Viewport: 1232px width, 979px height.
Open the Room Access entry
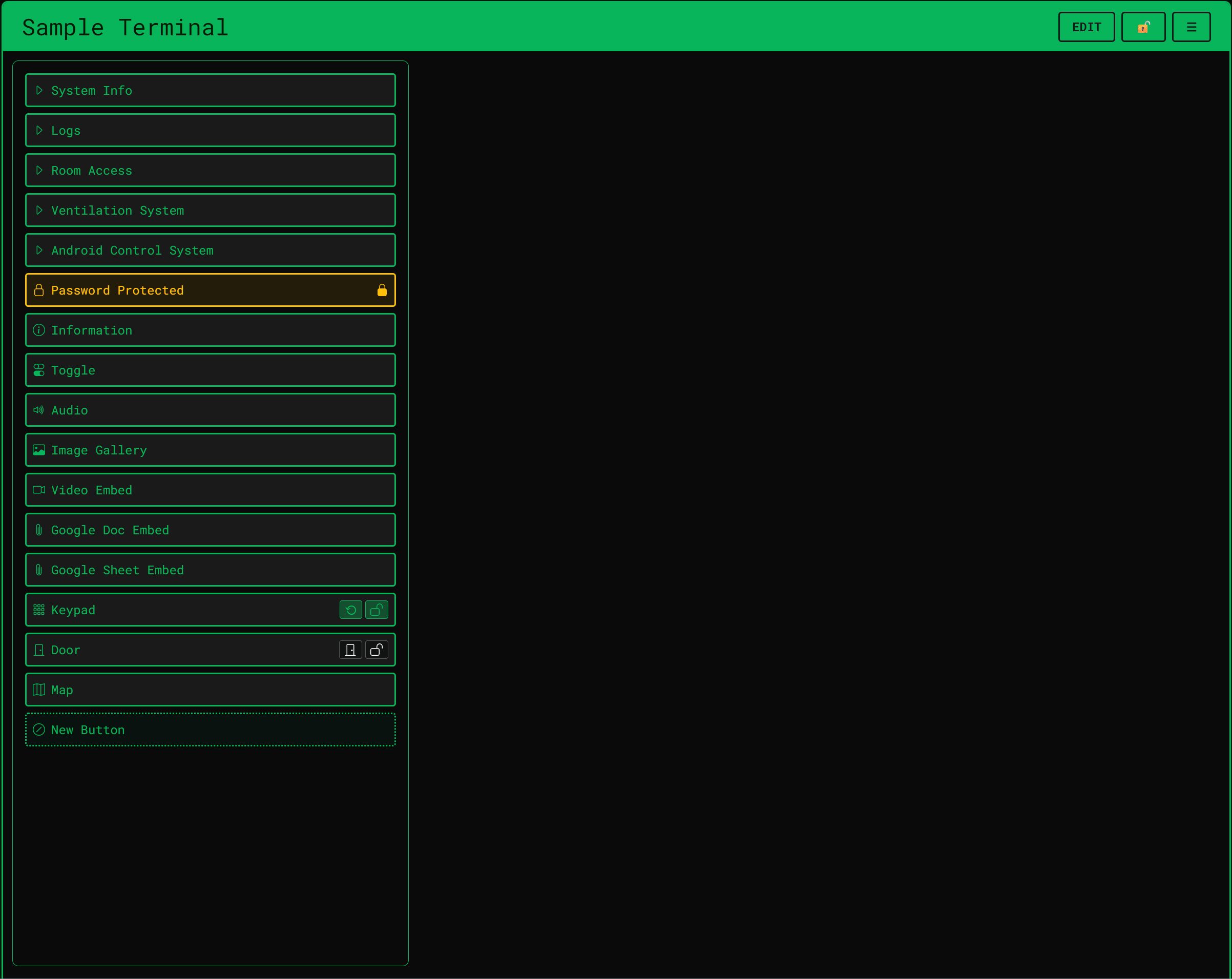210,170
